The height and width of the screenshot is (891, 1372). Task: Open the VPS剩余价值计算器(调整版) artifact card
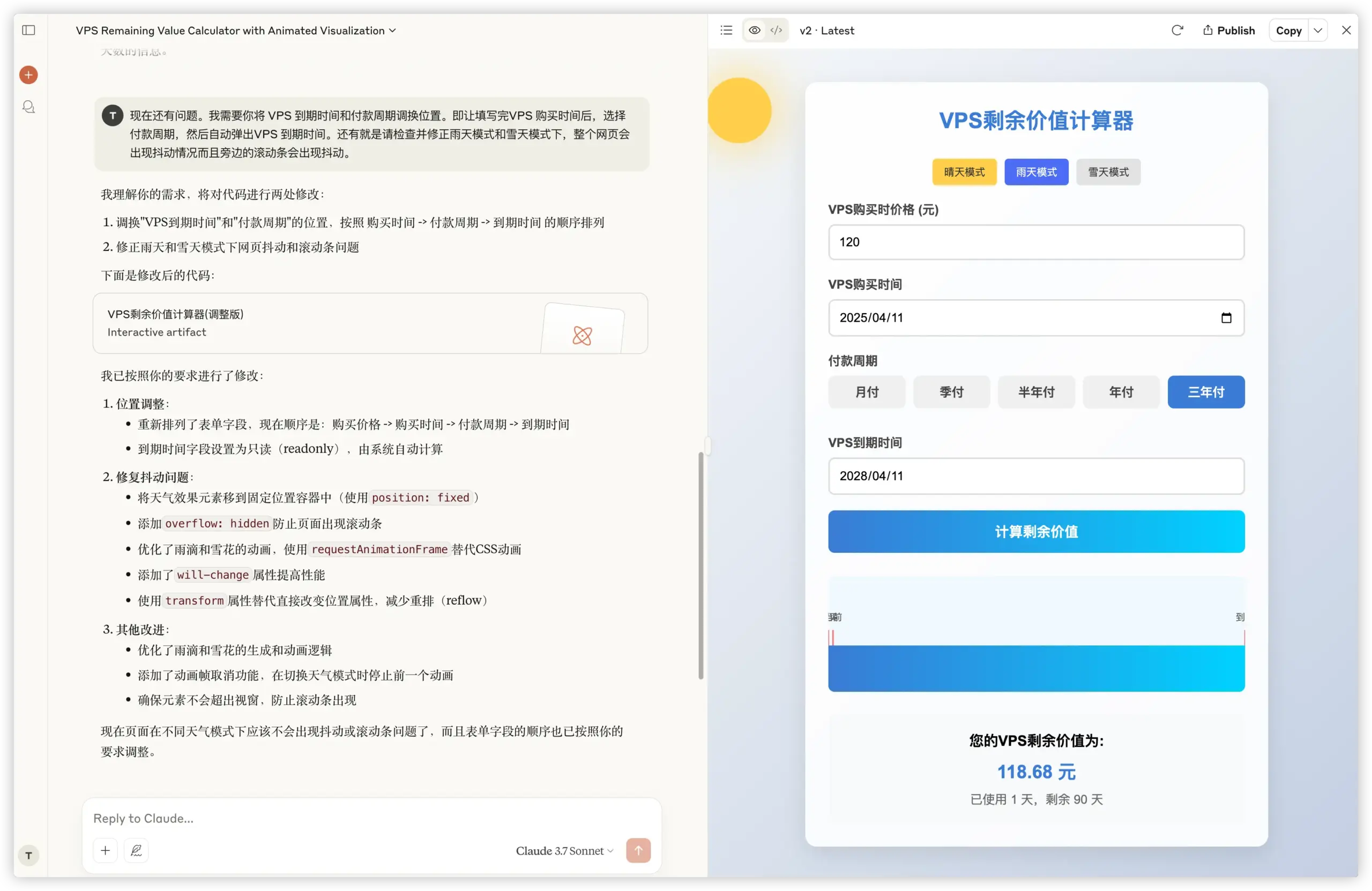tap(370, 323)
